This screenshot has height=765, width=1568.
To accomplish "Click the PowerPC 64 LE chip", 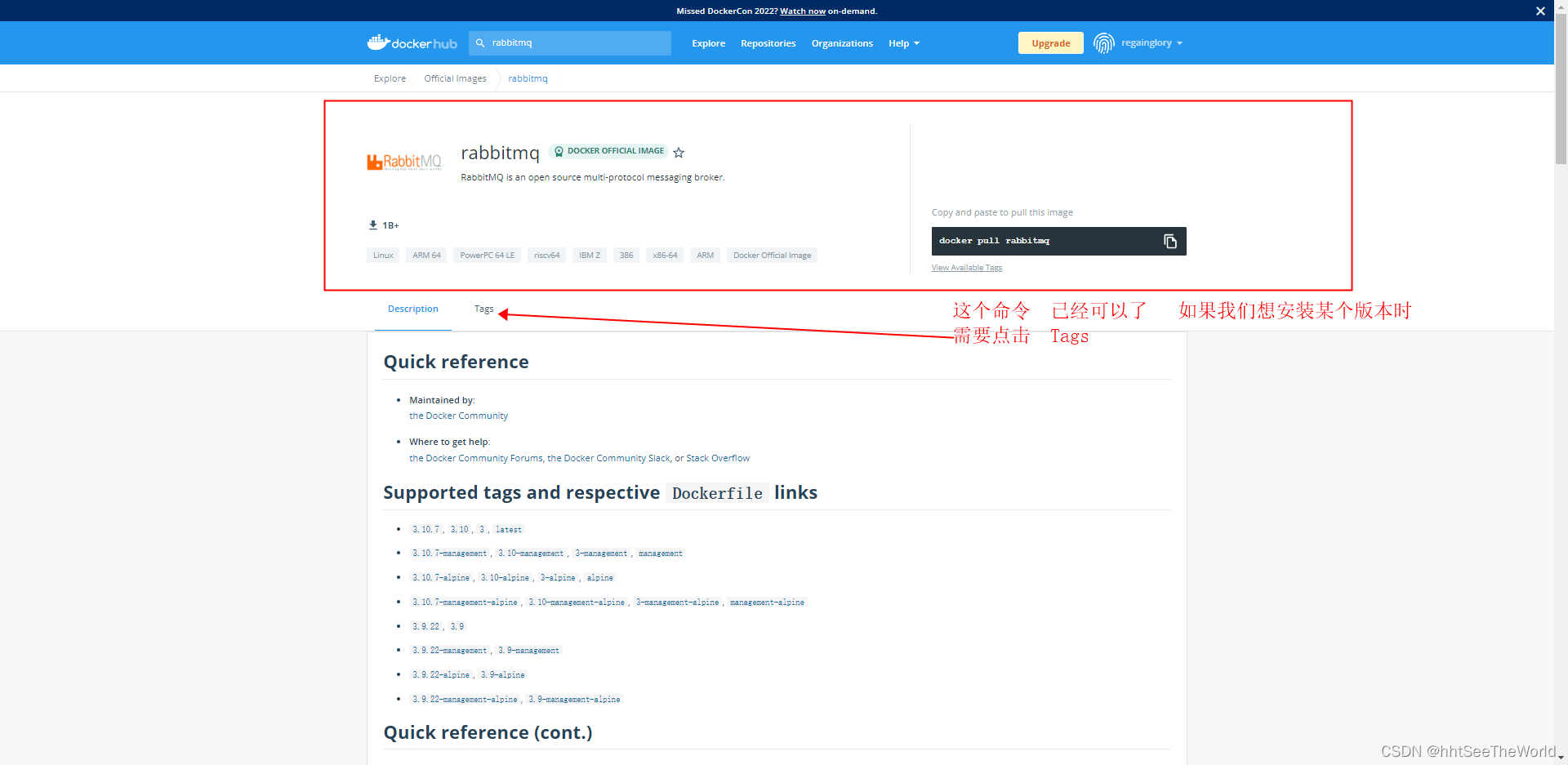I will pos(487,256).
